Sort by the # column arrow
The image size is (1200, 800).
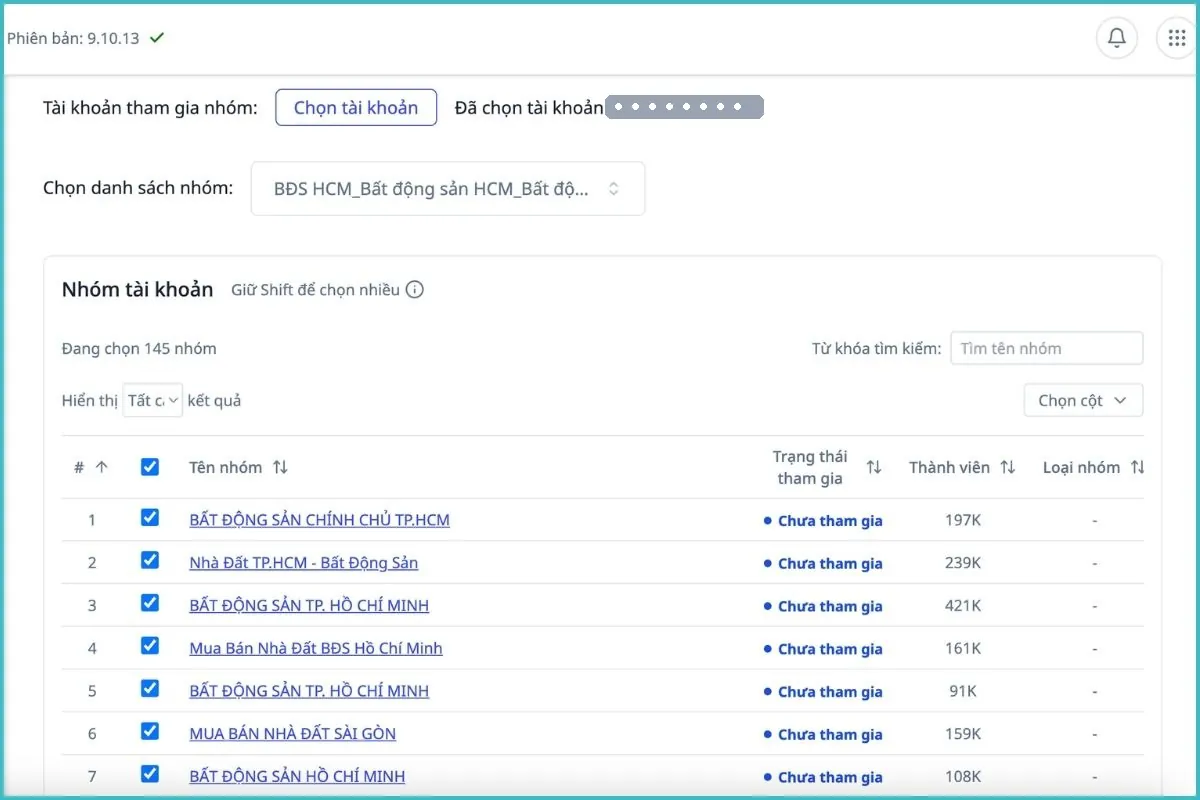tap(101, 467)
